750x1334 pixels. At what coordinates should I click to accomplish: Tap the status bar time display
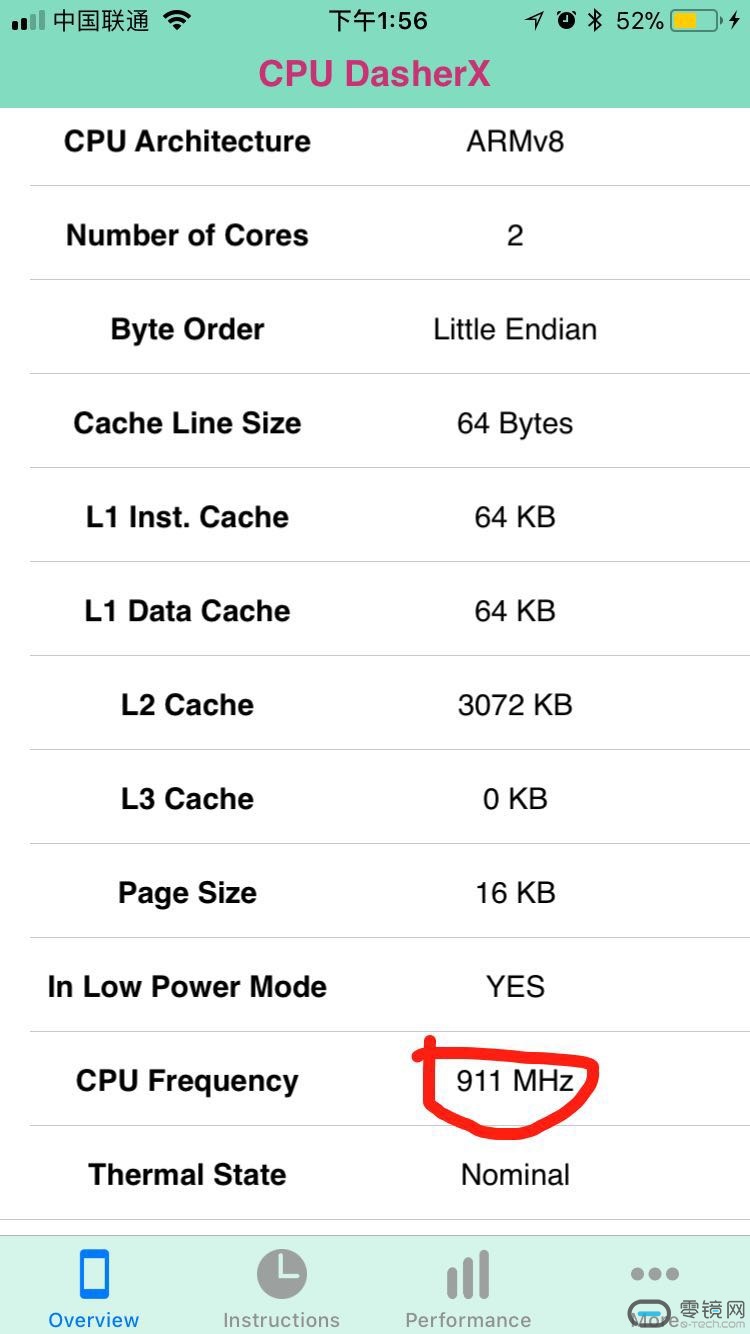[378, 21]
